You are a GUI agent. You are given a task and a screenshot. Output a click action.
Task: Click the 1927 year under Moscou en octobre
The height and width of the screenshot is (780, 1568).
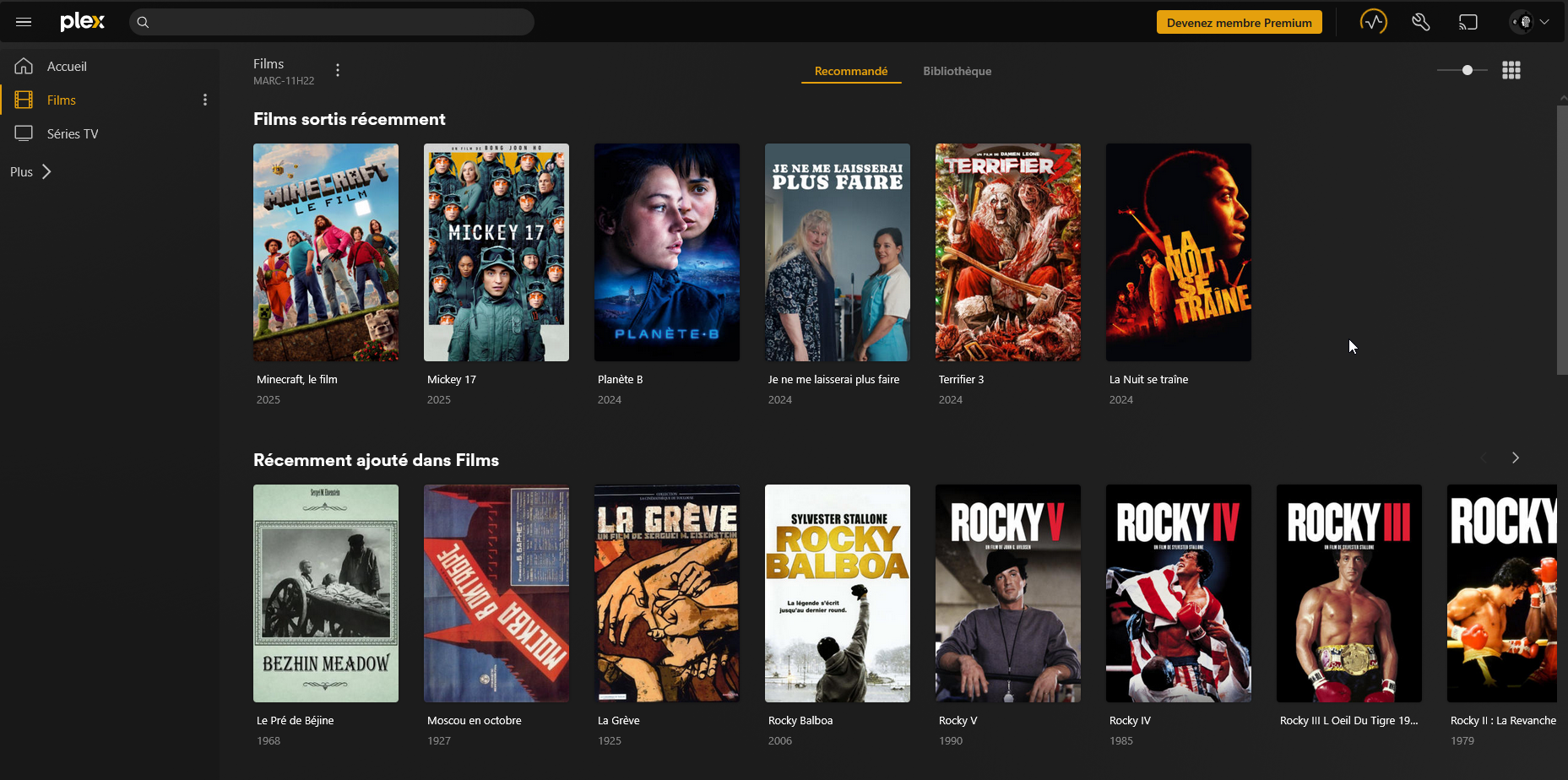point(439,740)
